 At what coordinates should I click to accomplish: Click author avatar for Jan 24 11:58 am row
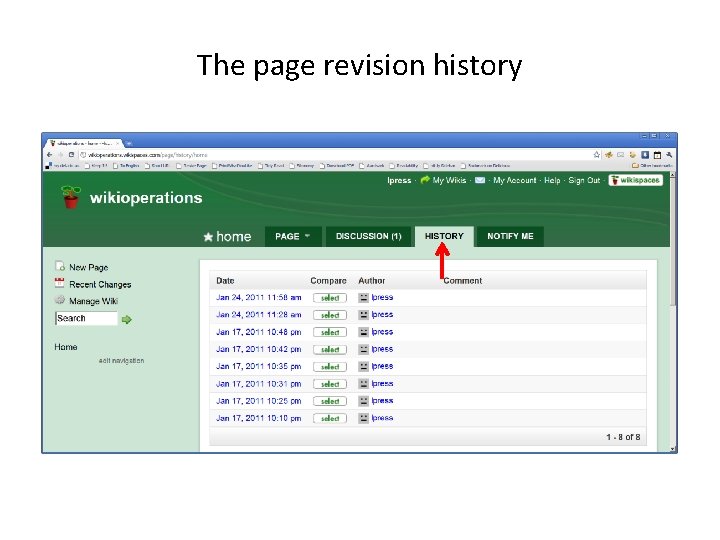click(363, 298)
